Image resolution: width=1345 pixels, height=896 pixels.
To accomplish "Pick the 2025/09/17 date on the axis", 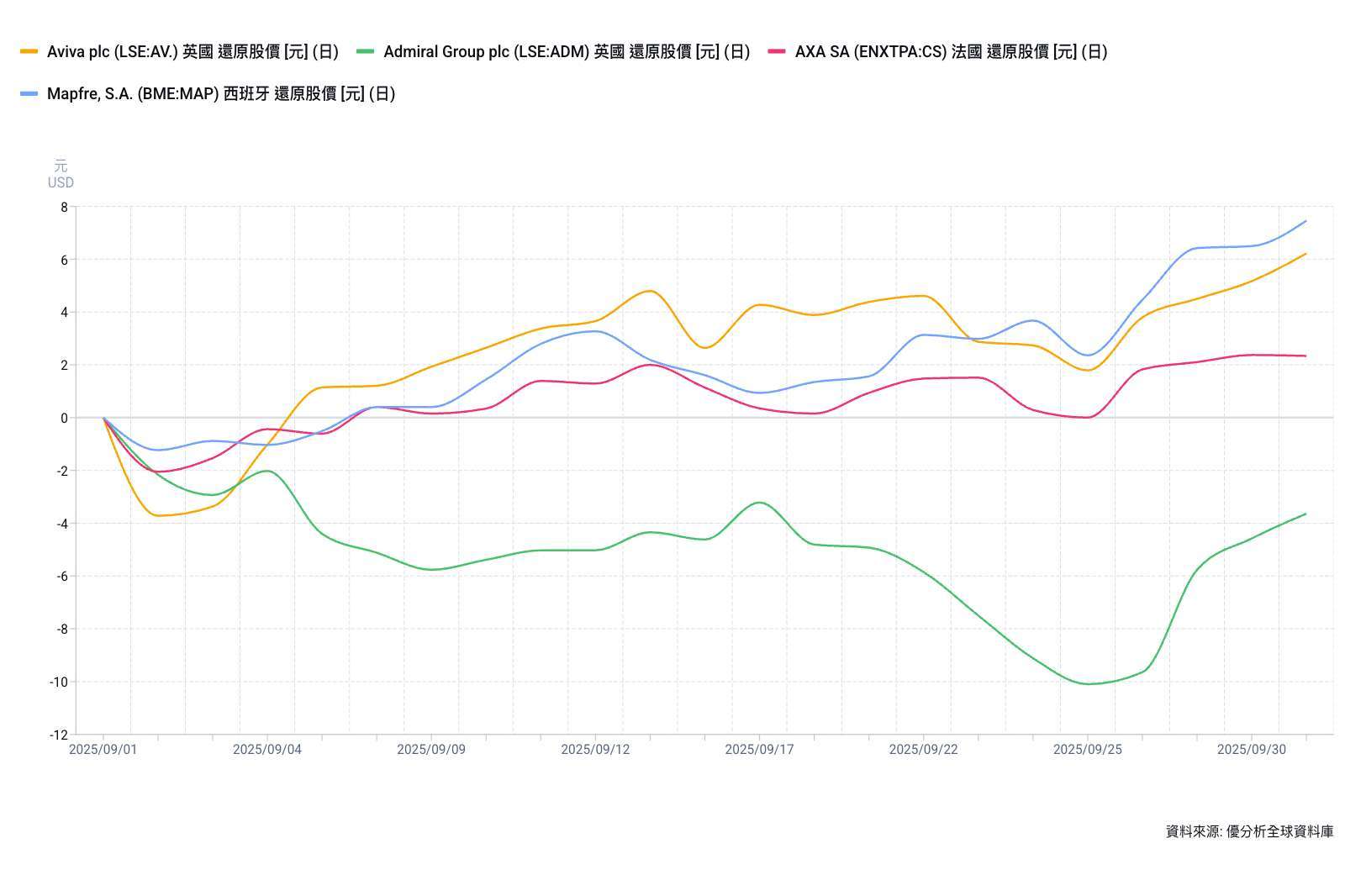I will coord(759,750).
